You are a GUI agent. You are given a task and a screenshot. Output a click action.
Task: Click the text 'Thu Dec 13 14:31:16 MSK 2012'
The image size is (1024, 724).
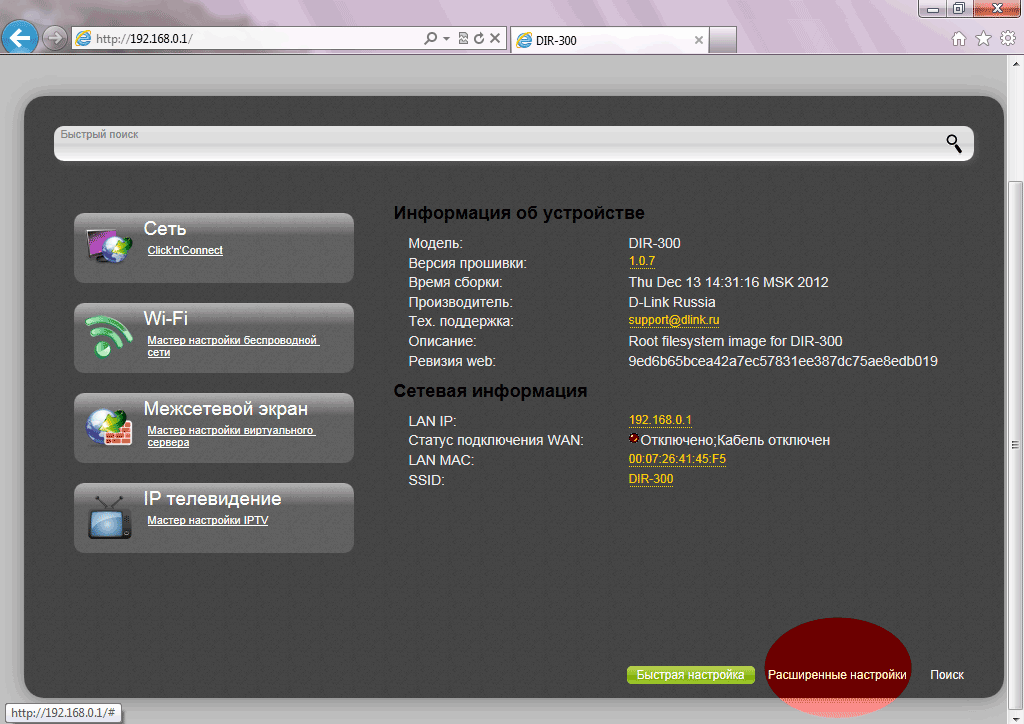[x=728, y=282]
